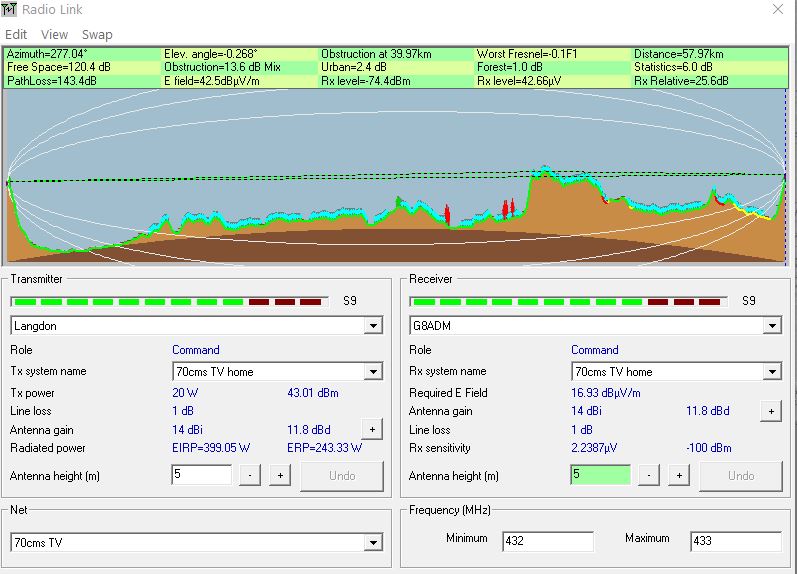The width and height of the screenshot is (797, 574).
Task: Click the Obstruction=13.6 dB Mix readout
Action: (x=222, y=67)
